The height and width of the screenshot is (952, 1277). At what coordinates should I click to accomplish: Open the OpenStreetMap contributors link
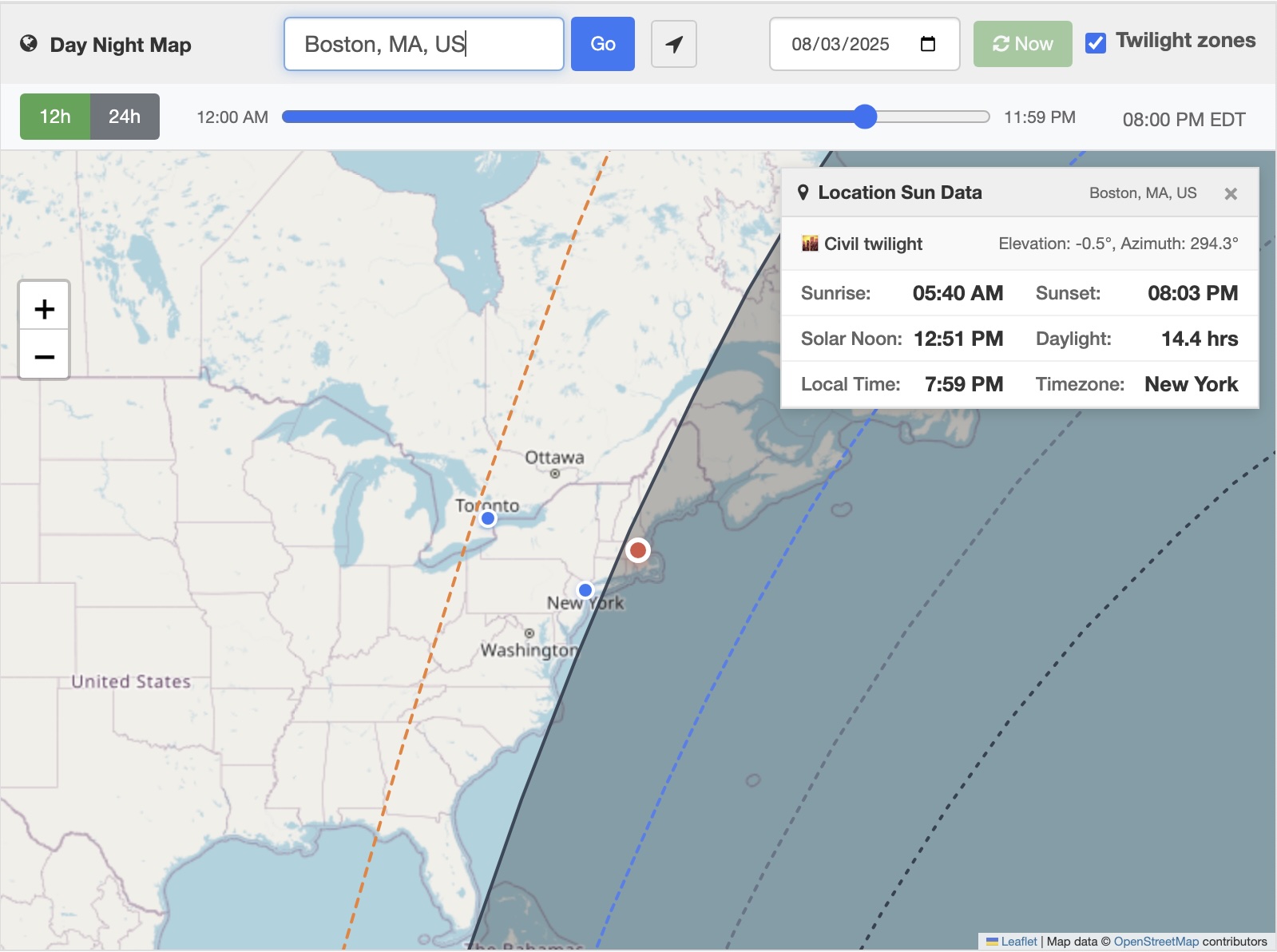[1156, 942]
